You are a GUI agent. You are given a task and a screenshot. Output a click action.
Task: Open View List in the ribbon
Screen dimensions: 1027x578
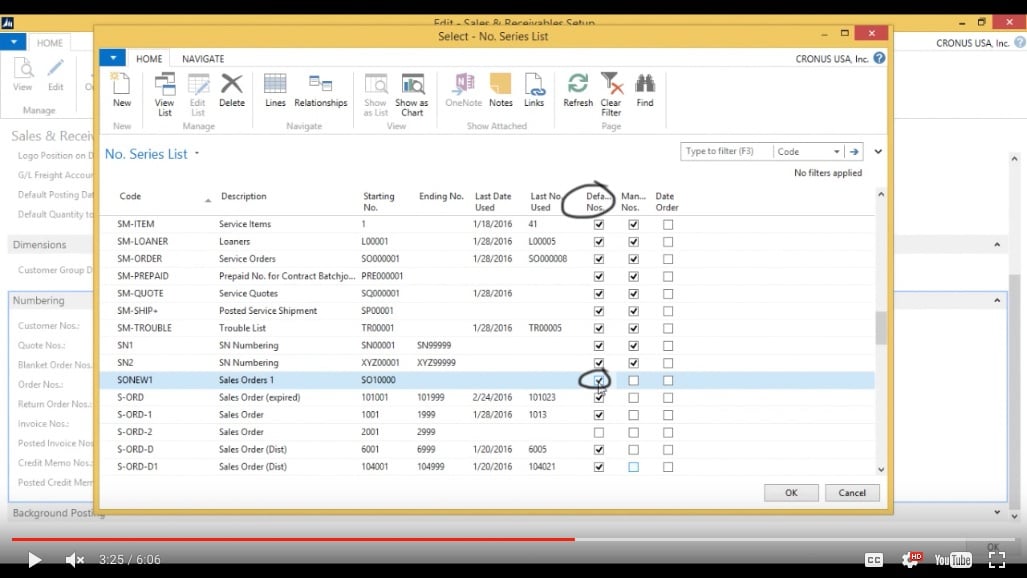[x=164, y=94]
